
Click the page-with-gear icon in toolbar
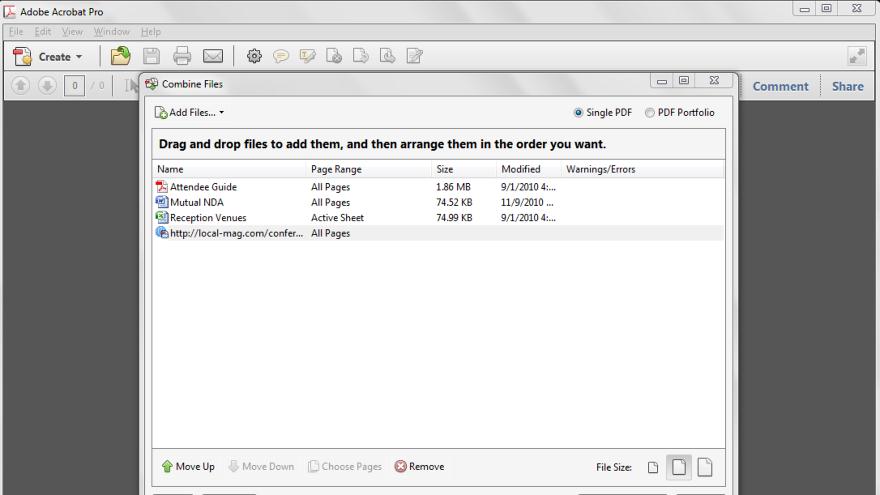click(x=334, y=56)
